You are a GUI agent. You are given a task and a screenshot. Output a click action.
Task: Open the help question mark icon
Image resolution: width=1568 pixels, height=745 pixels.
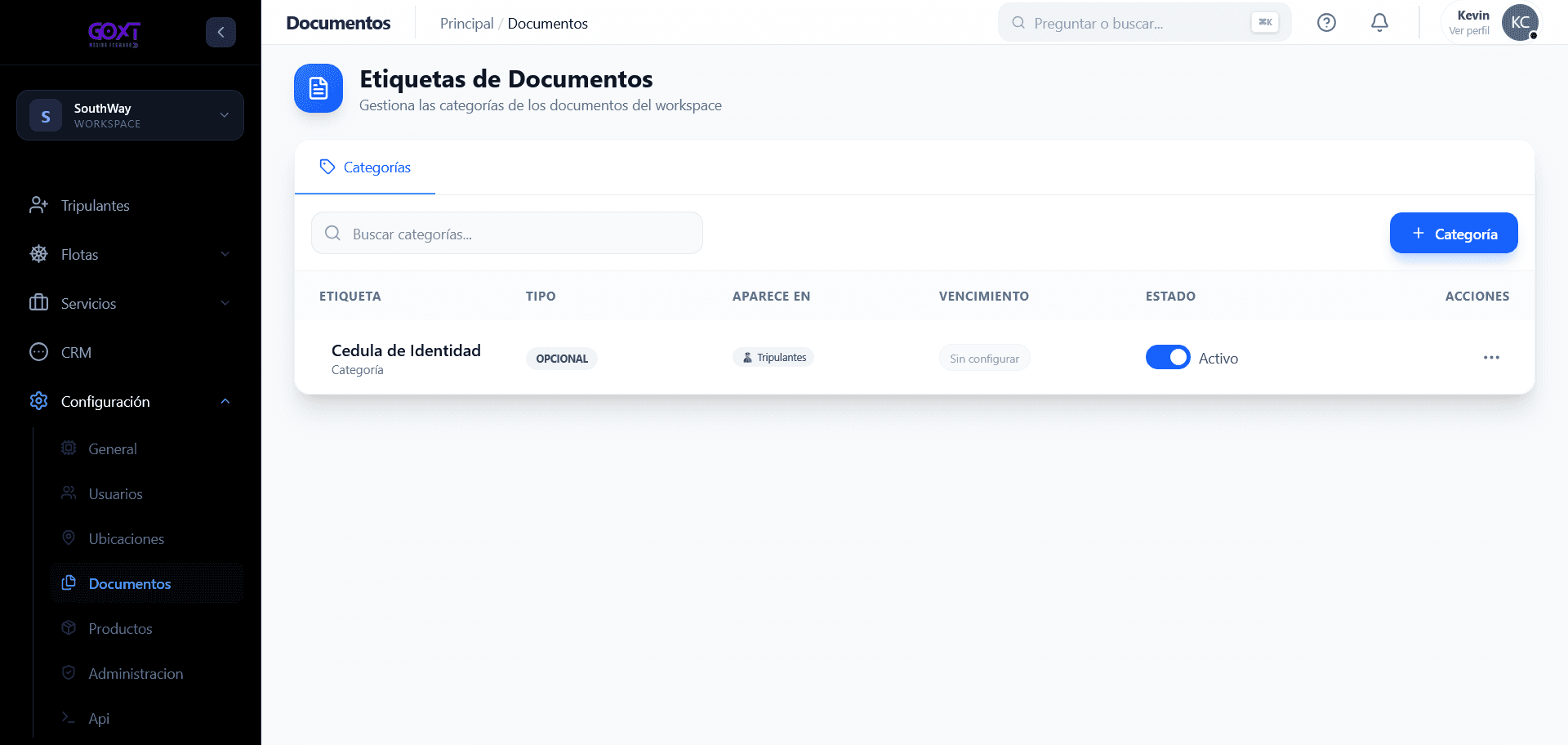click(x=1326, y=23)
